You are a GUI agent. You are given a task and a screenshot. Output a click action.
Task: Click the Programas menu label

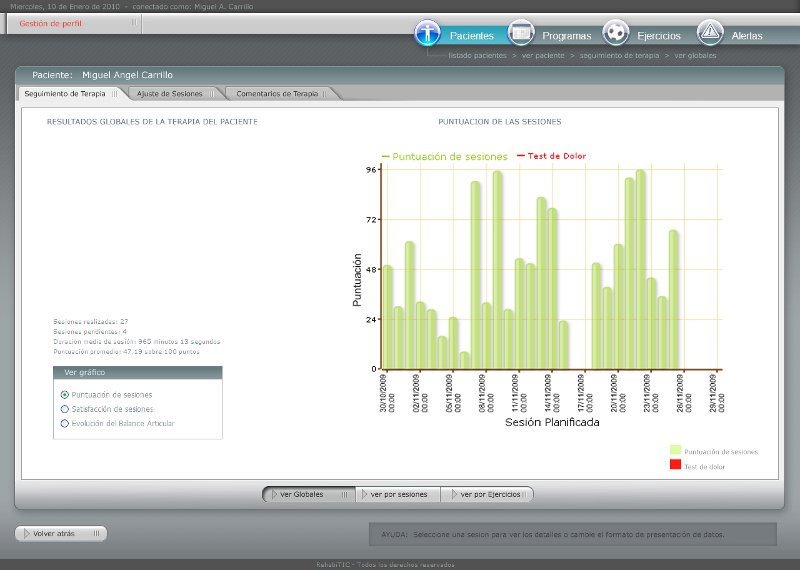tap(566, 36)
